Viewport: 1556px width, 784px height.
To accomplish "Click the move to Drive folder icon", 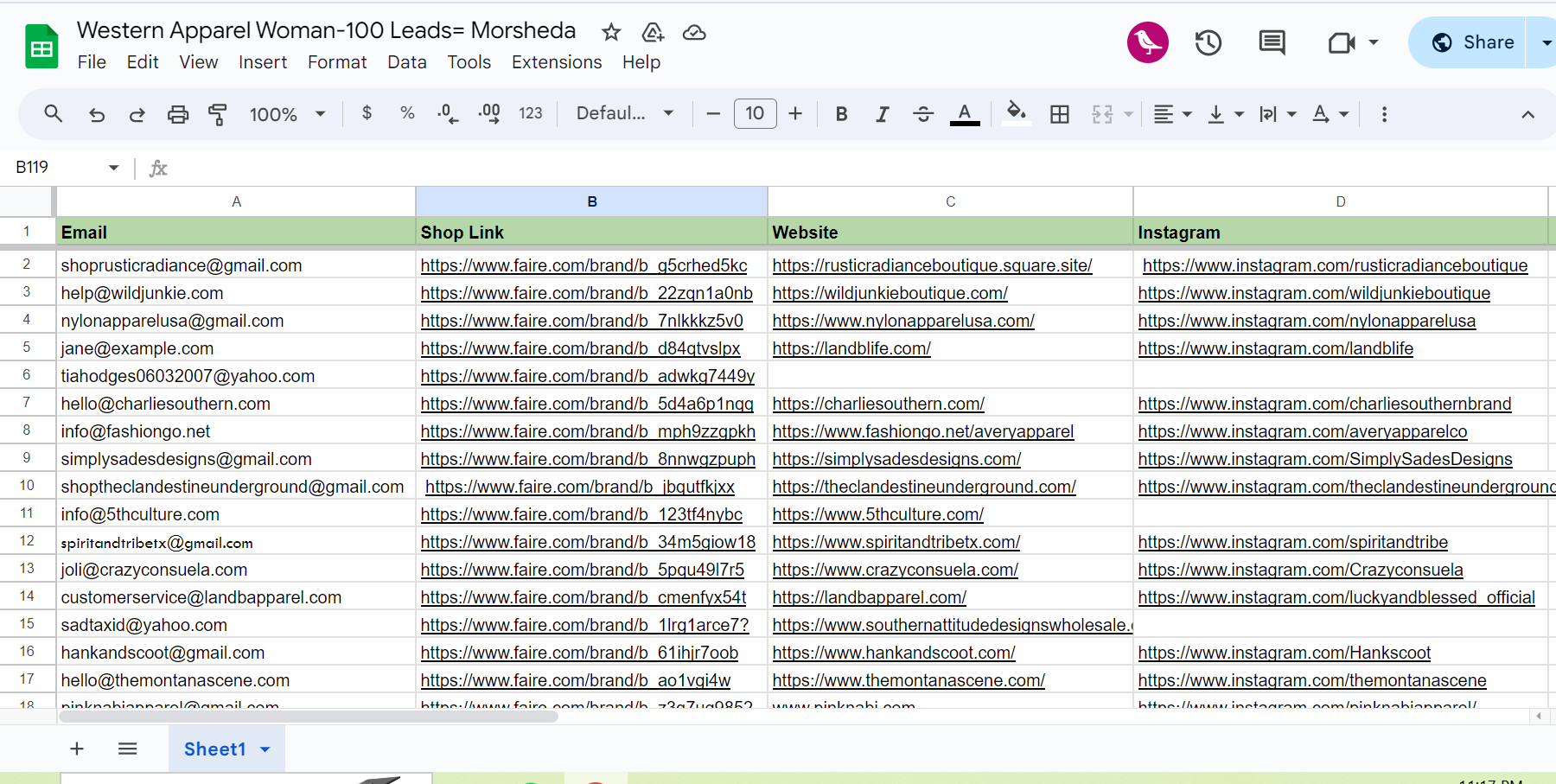I will 653,33.
